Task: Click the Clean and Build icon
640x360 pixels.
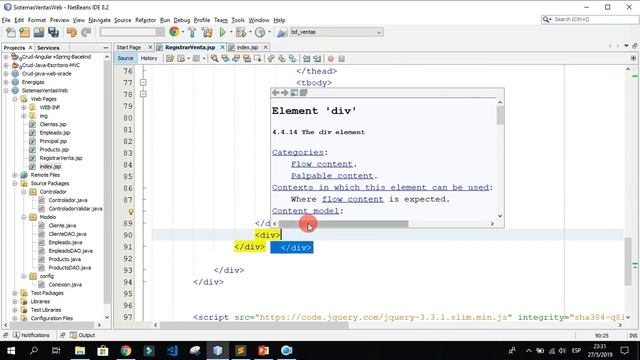Action: [x=207, y=32]
